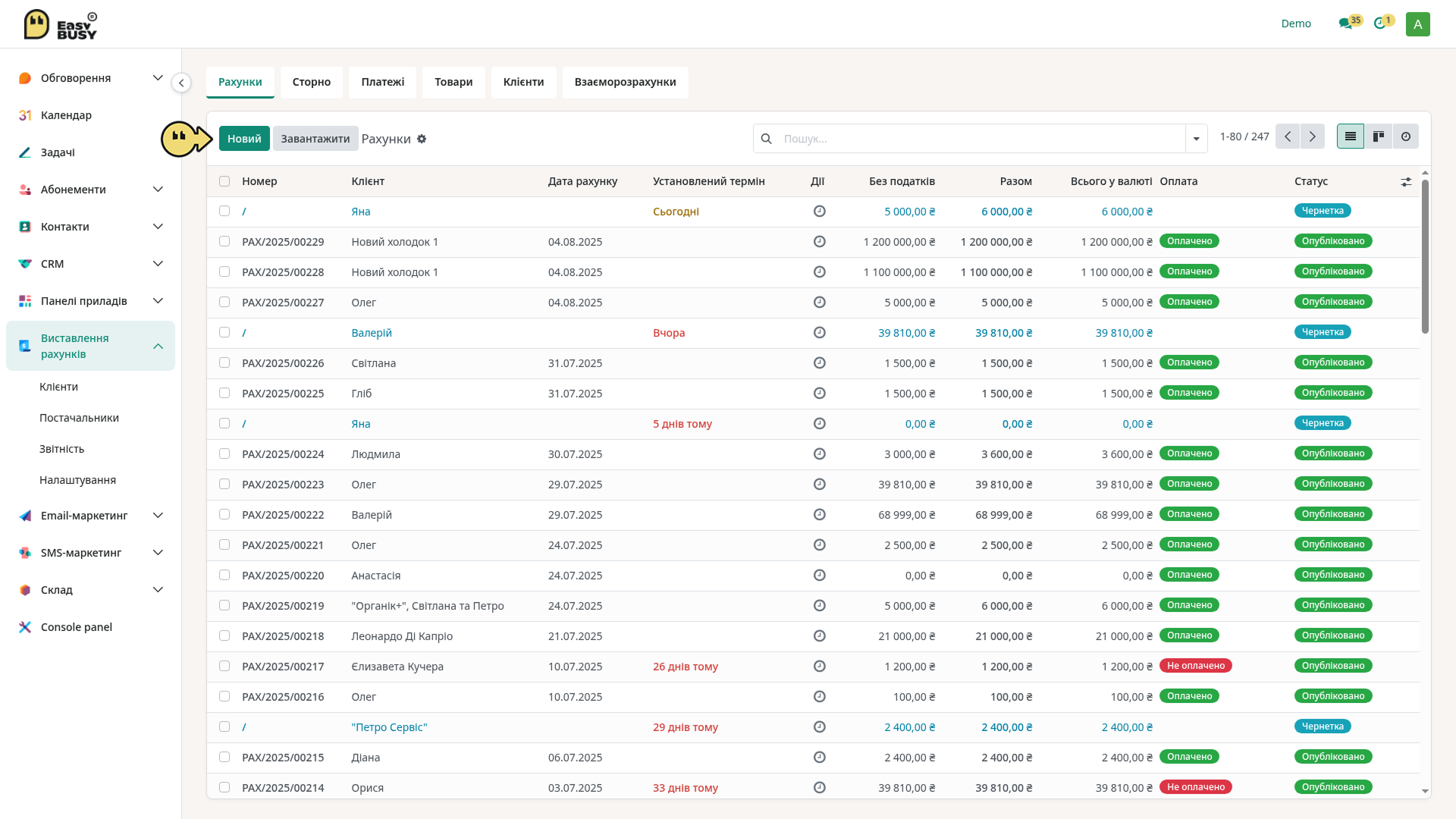The height and width of the screenshot is (819, 1456).
Task: Open search options dropdown arrow
Action: [x=1196, y=139]
